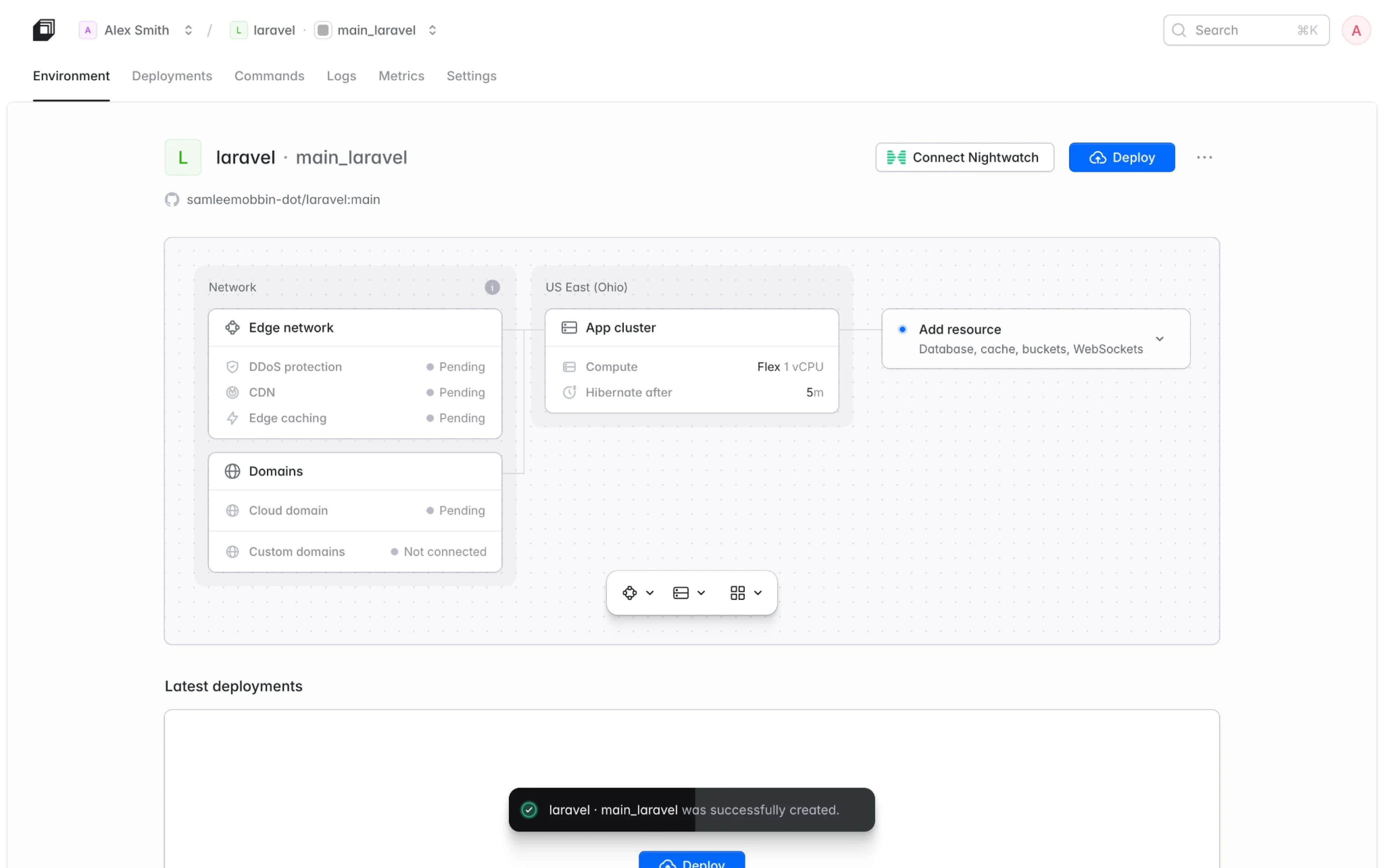Expand the Add resource dropdown chevron
Image resolution: width=1384 pixels, height=868 pixels.
[1160, 339]
